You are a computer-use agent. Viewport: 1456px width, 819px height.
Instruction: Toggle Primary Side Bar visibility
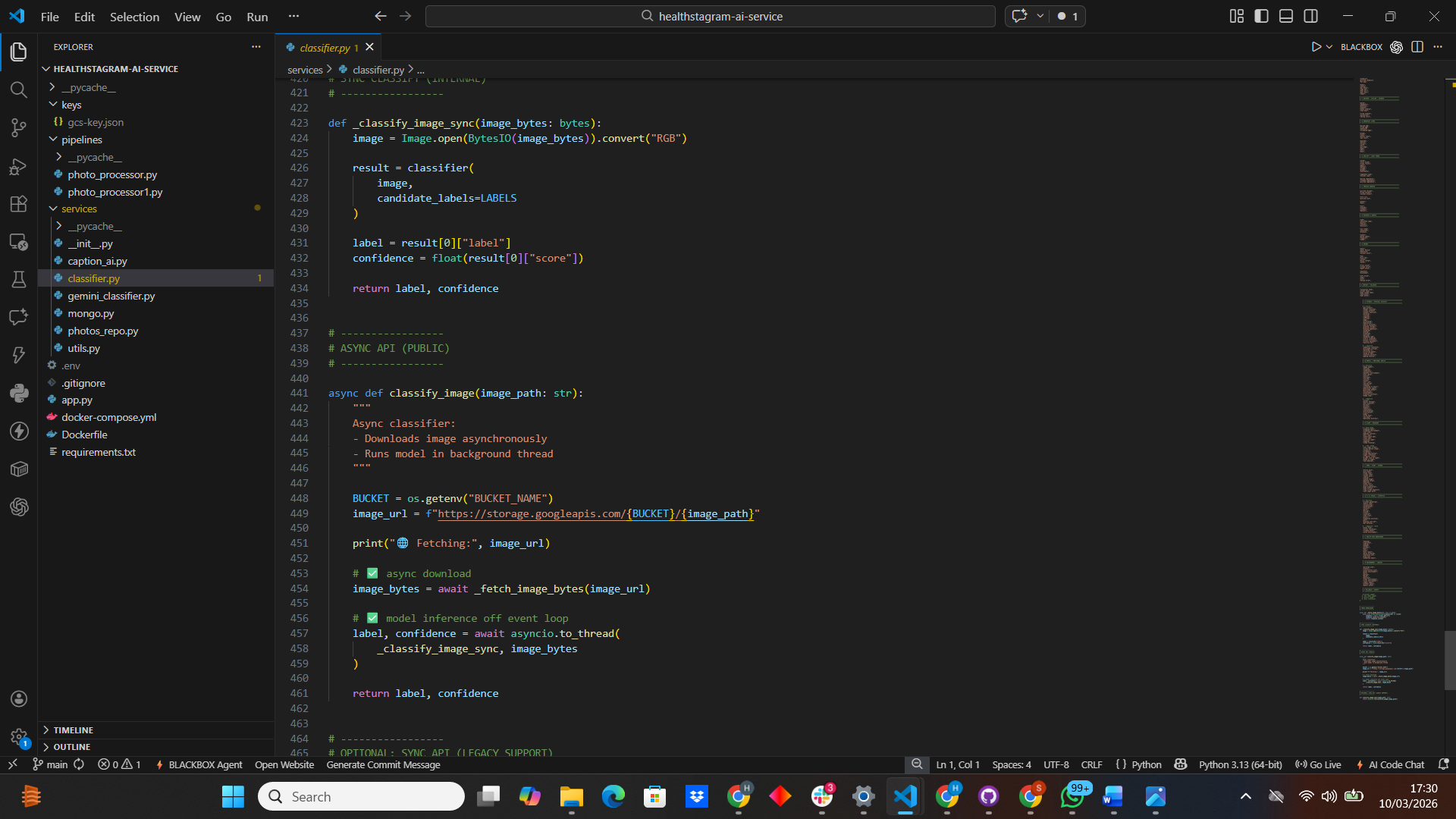click(x=1261, y=16)
